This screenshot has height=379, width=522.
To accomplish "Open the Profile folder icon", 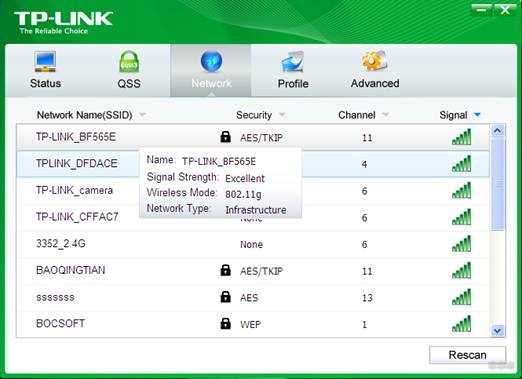I will point(293,62).
